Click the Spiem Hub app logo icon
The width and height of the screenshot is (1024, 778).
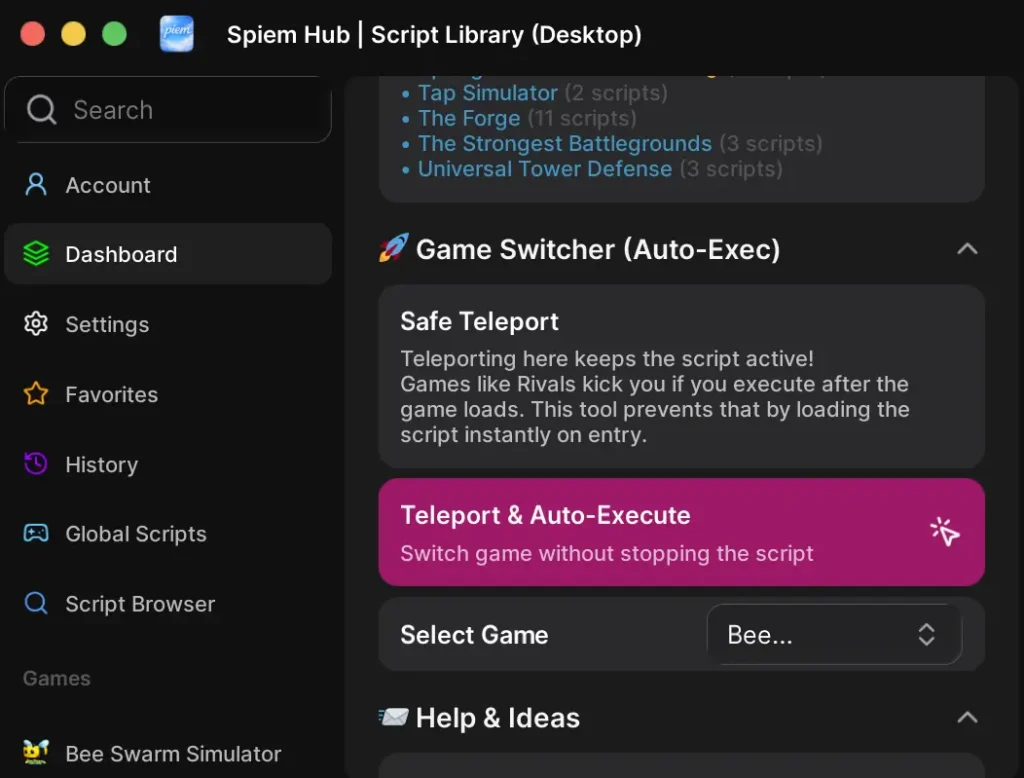click(x=176, y=33)
